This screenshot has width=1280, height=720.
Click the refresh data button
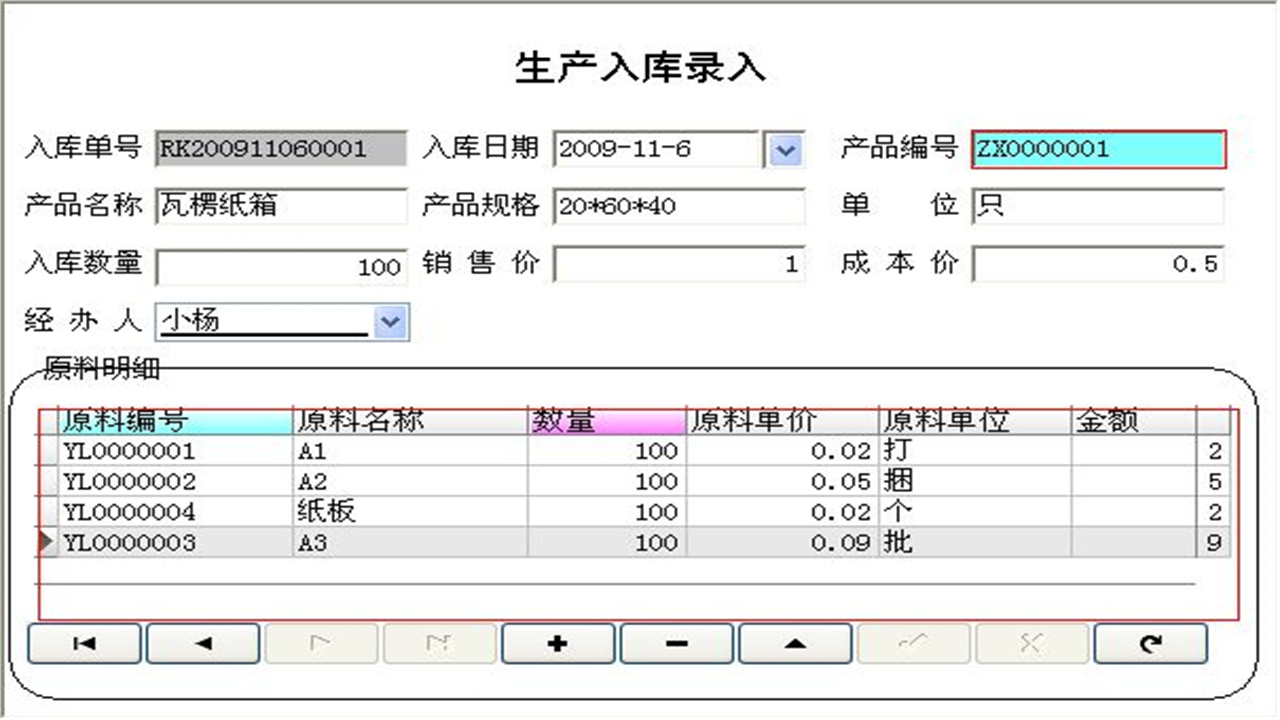pos(1150,643)
